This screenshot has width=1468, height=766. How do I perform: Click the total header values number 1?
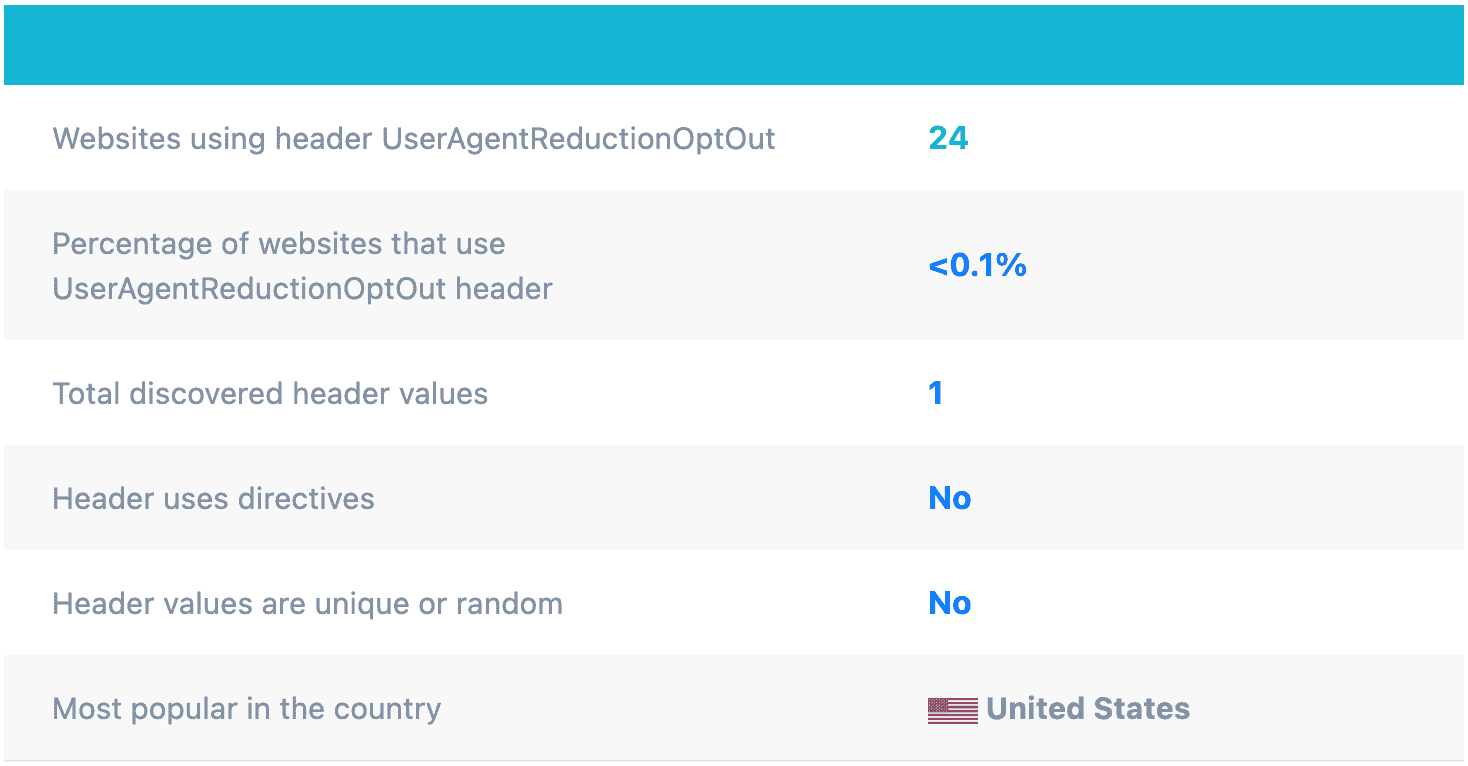point(936,393)
